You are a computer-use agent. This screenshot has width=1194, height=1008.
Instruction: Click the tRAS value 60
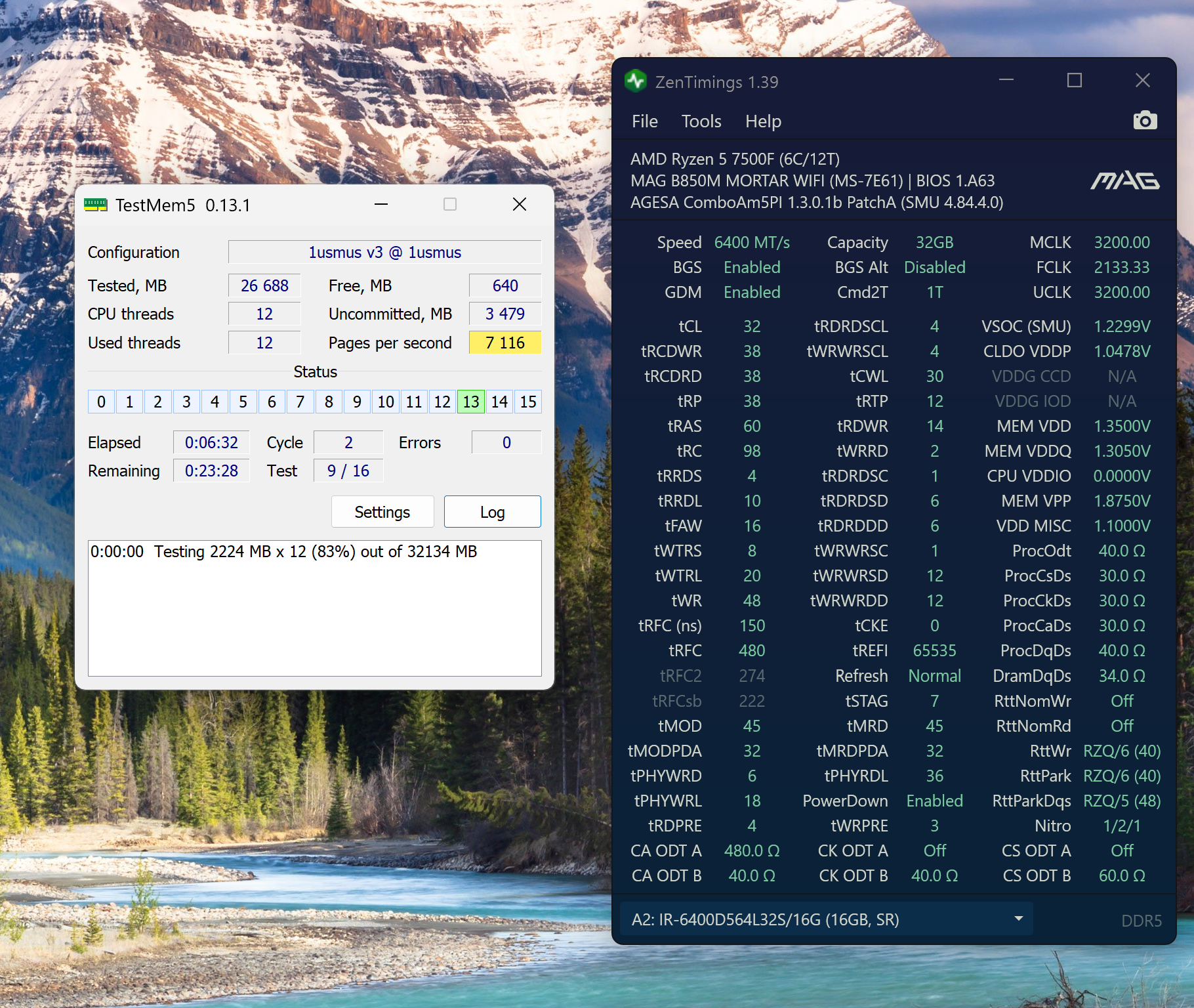click(752, 426)
